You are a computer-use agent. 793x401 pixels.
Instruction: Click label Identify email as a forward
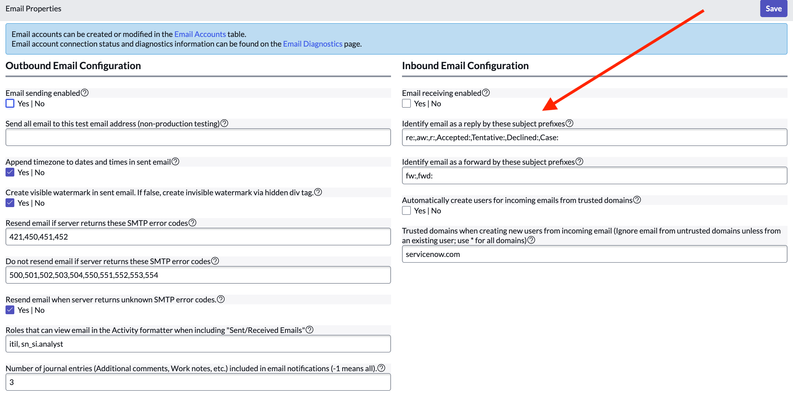[x=489, y=162]
